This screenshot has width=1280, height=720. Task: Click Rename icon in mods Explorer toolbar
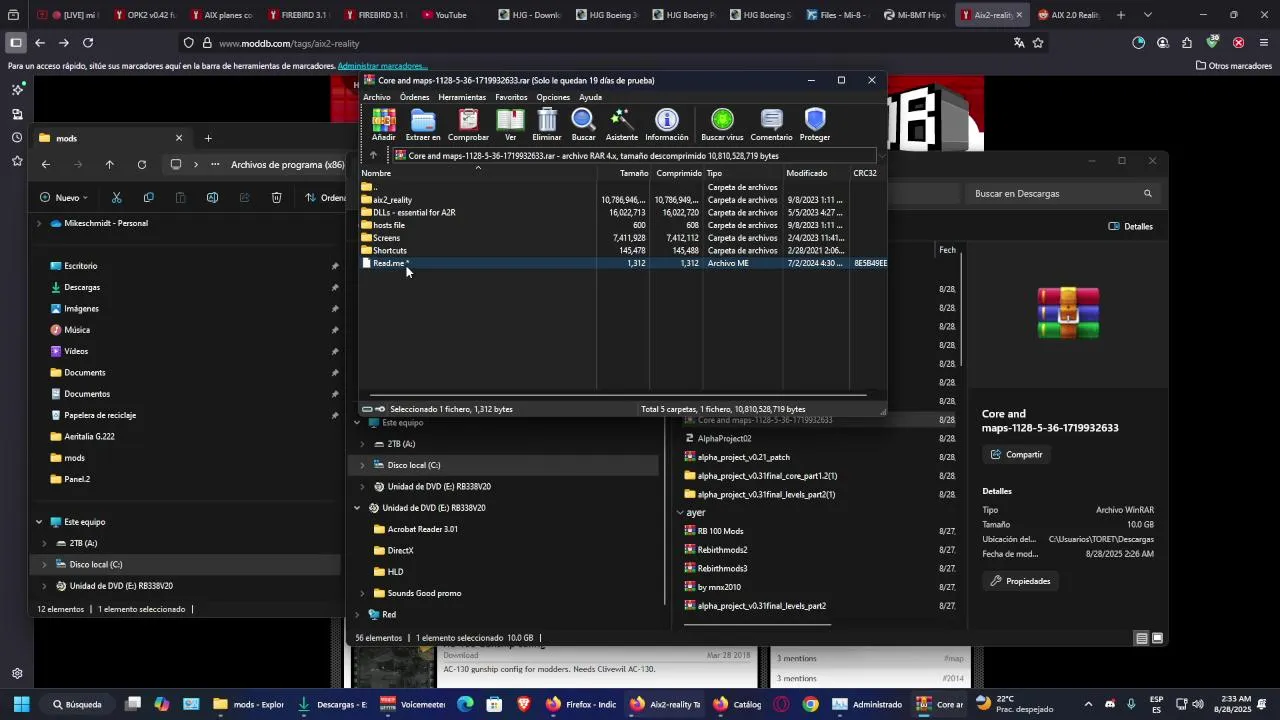(212, 198)
